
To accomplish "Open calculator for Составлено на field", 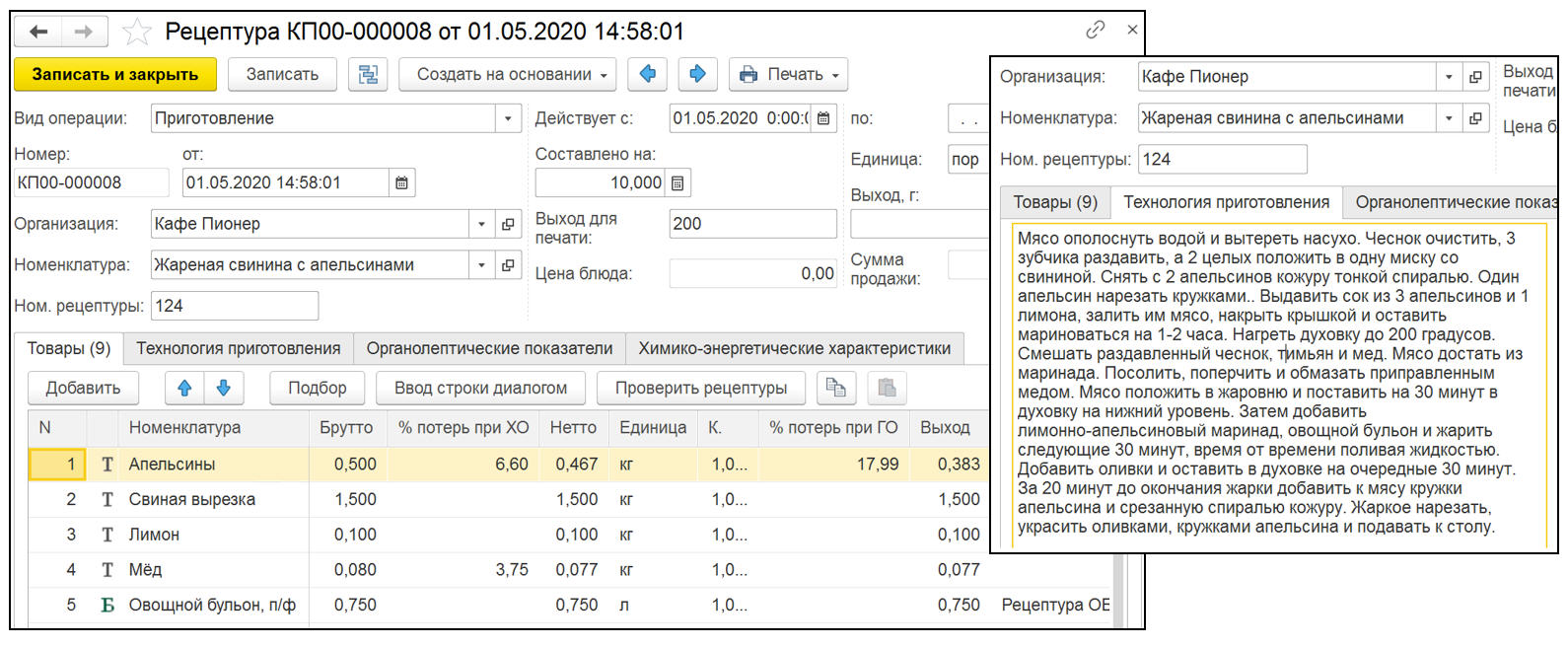I will (677, 182).
